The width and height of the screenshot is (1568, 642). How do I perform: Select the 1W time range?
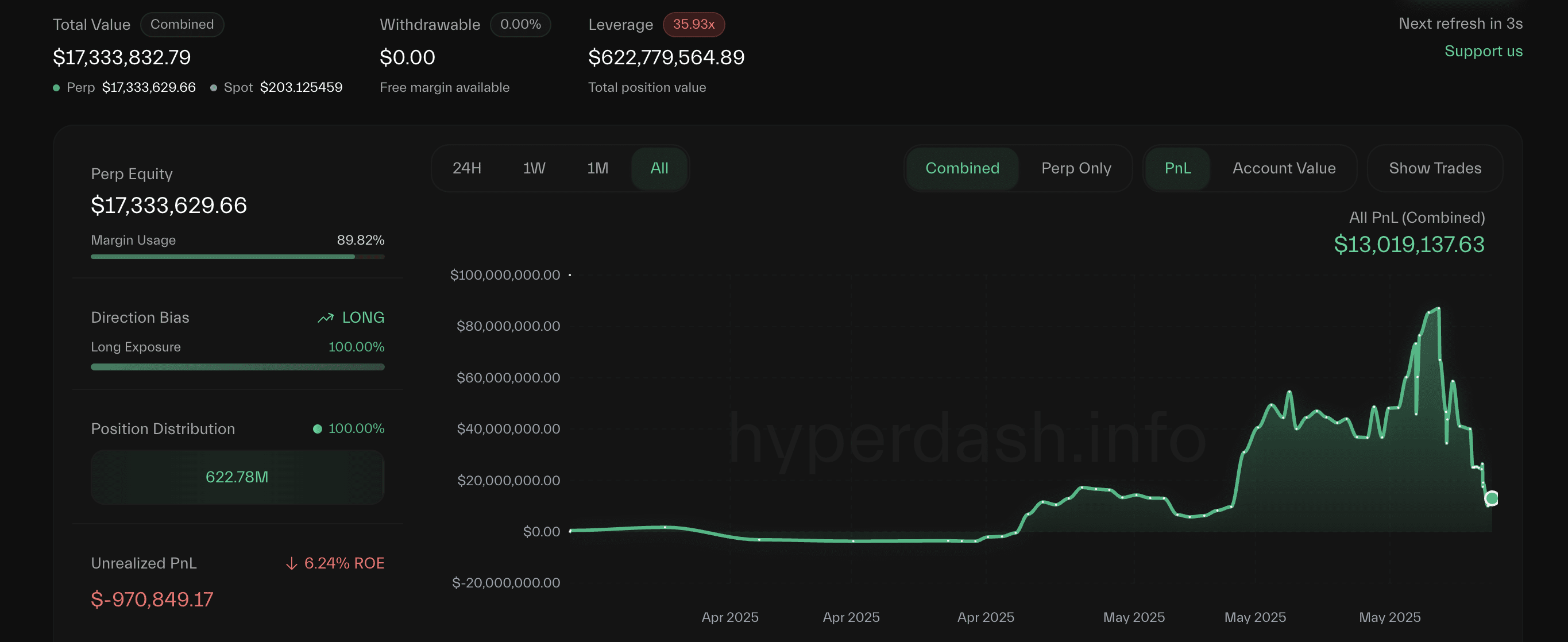533,168
